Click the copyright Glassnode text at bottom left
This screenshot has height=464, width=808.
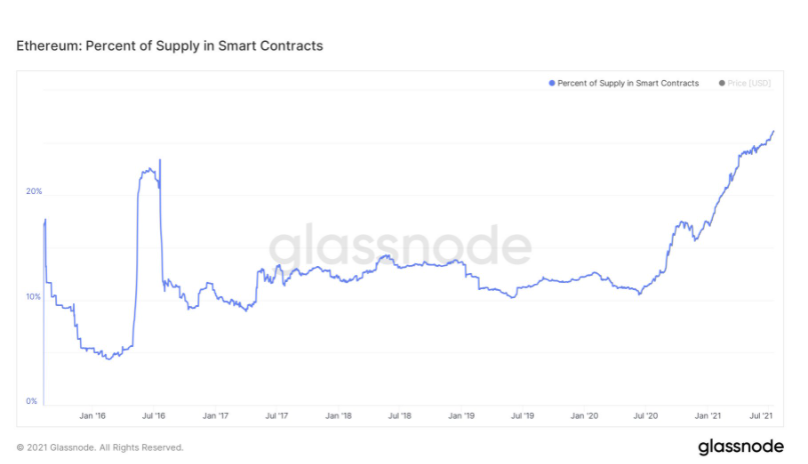(x=100, y=447)
